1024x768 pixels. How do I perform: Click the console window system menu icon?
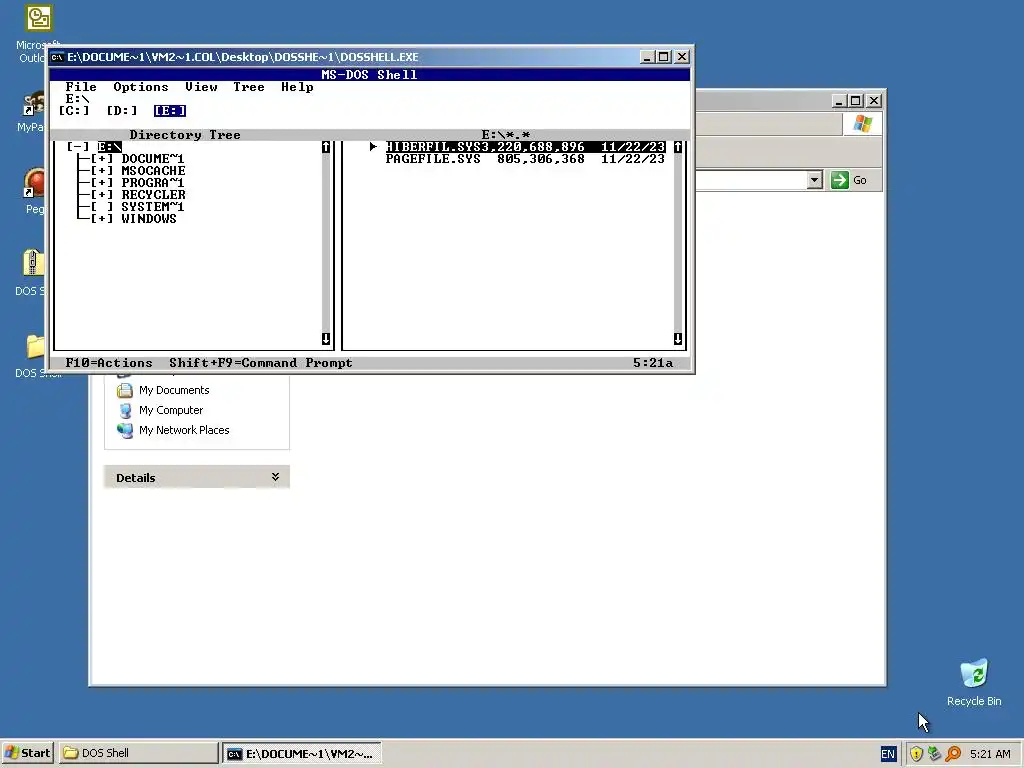57,57
